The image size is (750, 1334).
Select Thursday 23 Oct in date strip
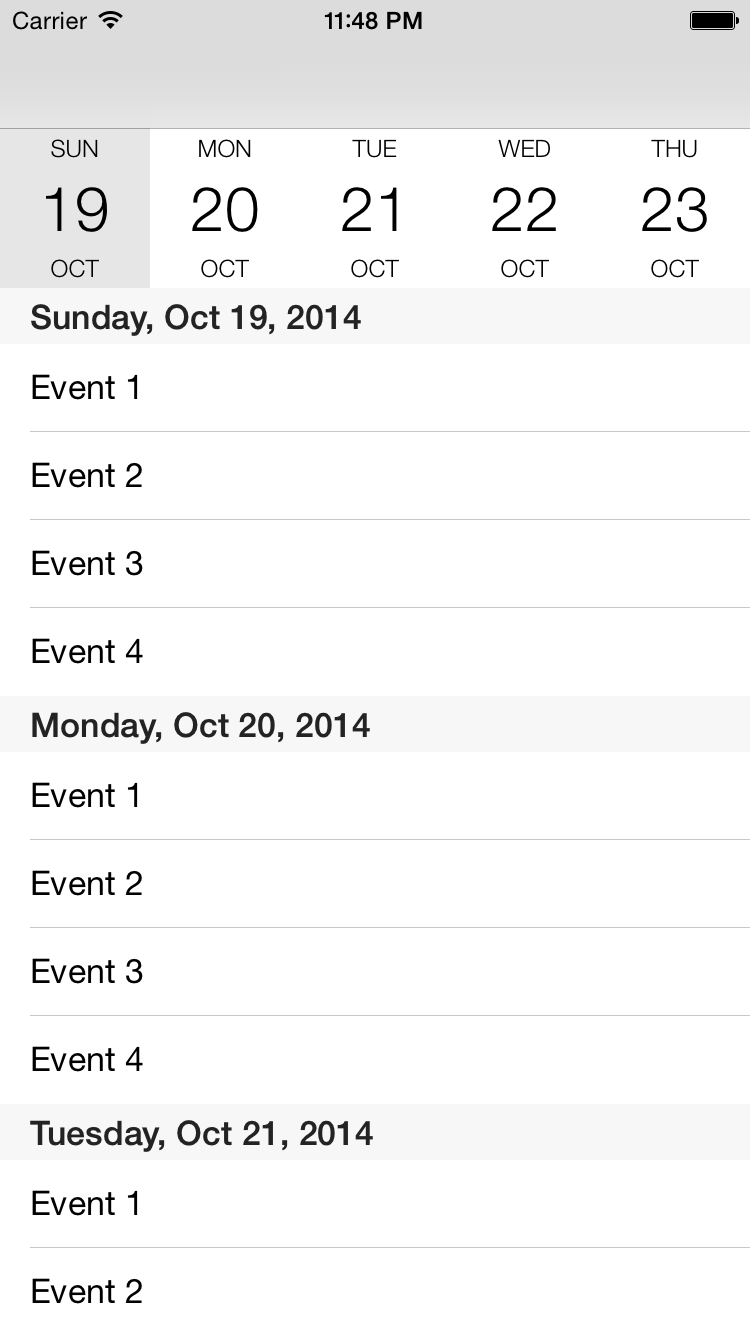675,208
